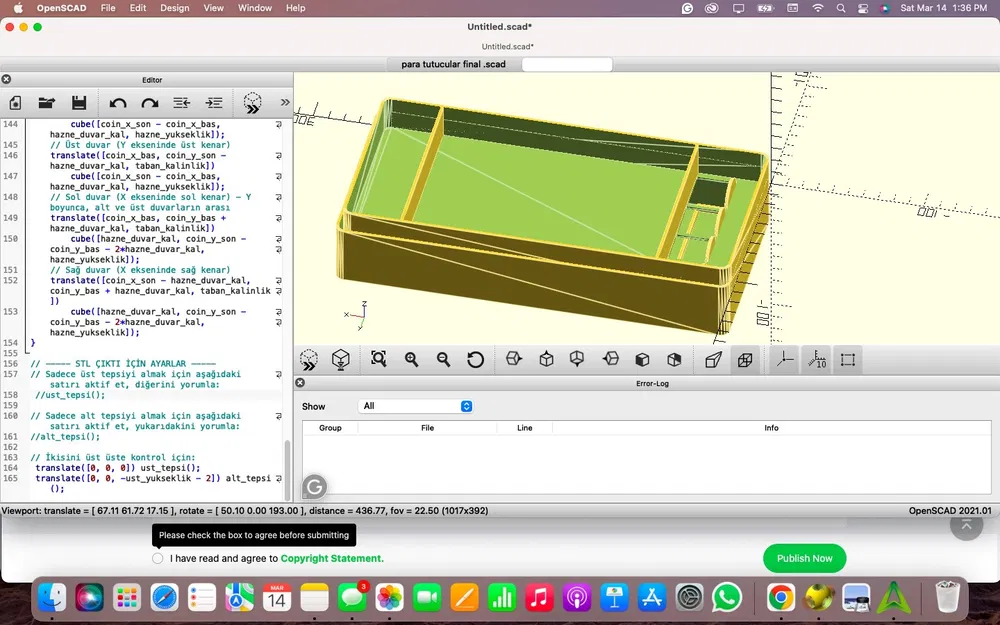
Task: Open Safari from the Dock
Action: click(x=164, y=598)
